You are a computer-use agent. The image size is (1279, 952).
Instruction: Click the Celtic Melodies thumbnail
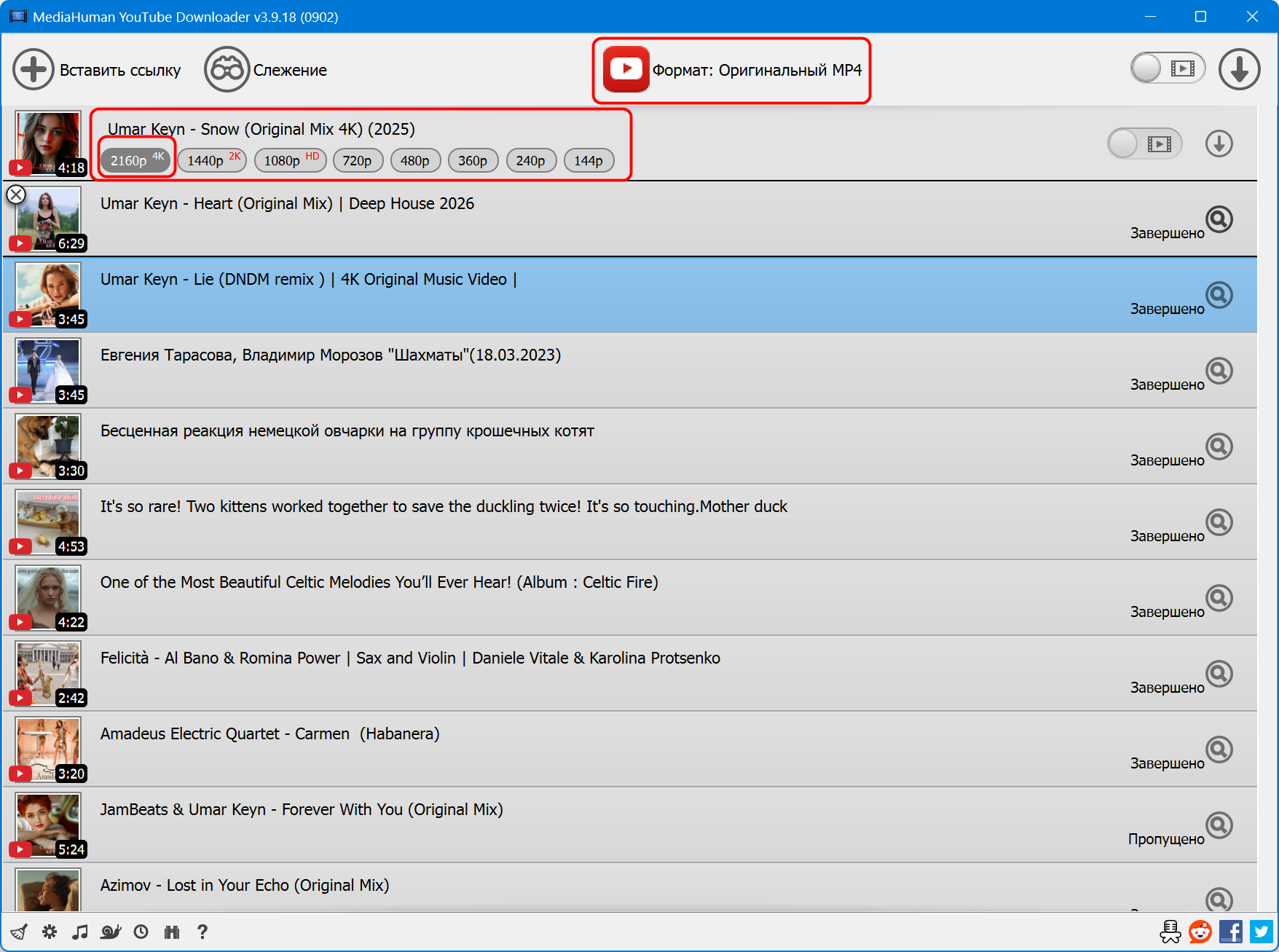pos(48,598)
